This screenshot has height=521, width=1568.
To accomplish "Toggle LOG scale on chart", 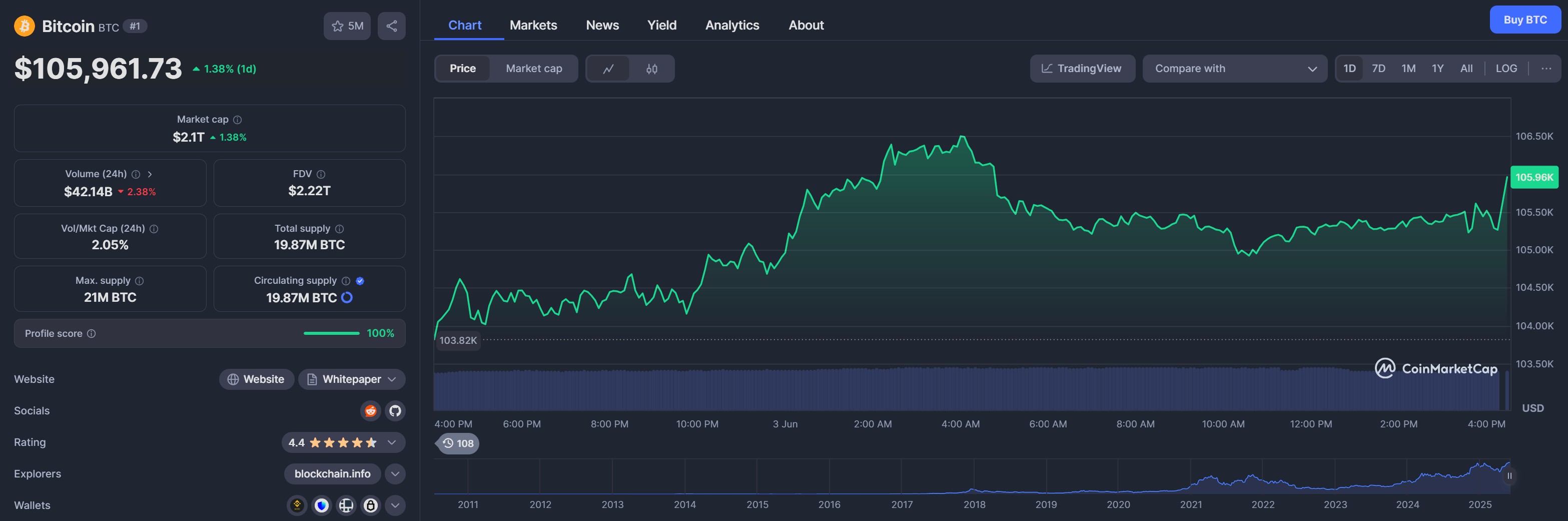I will pyautogui.click(x=1506, y=69).
